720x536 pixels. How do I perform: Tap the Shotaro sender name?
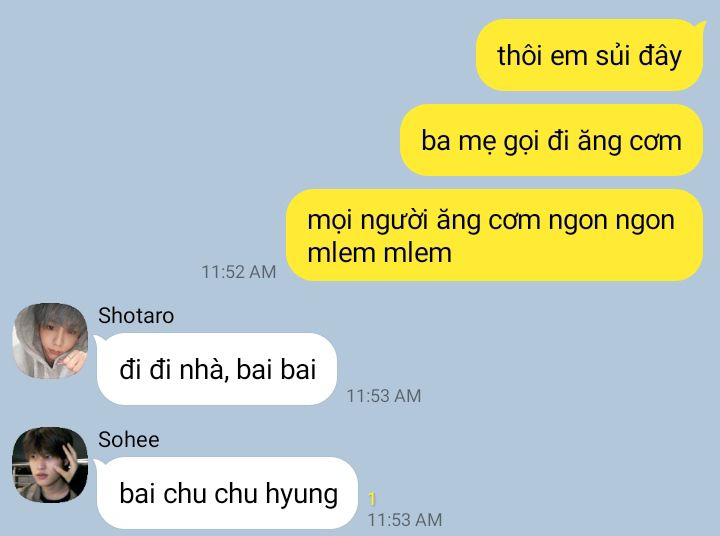[136, 316]
